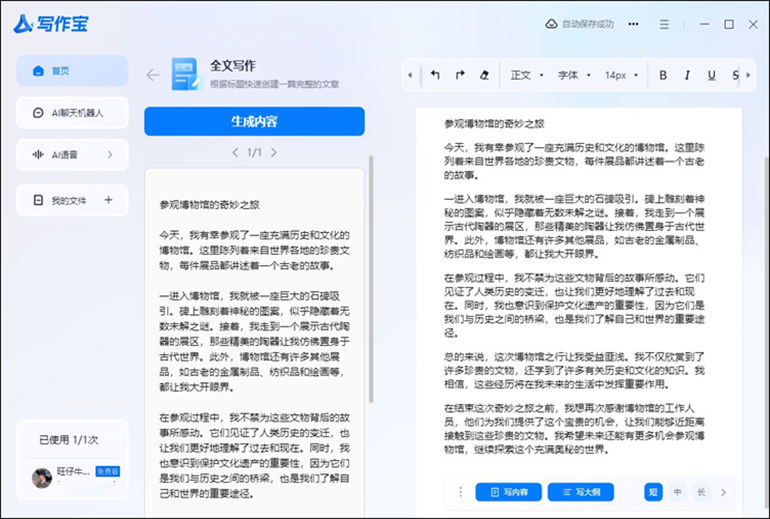Clear formatting with eraser icon
The image size is (770, 519).
click(484, 75)
